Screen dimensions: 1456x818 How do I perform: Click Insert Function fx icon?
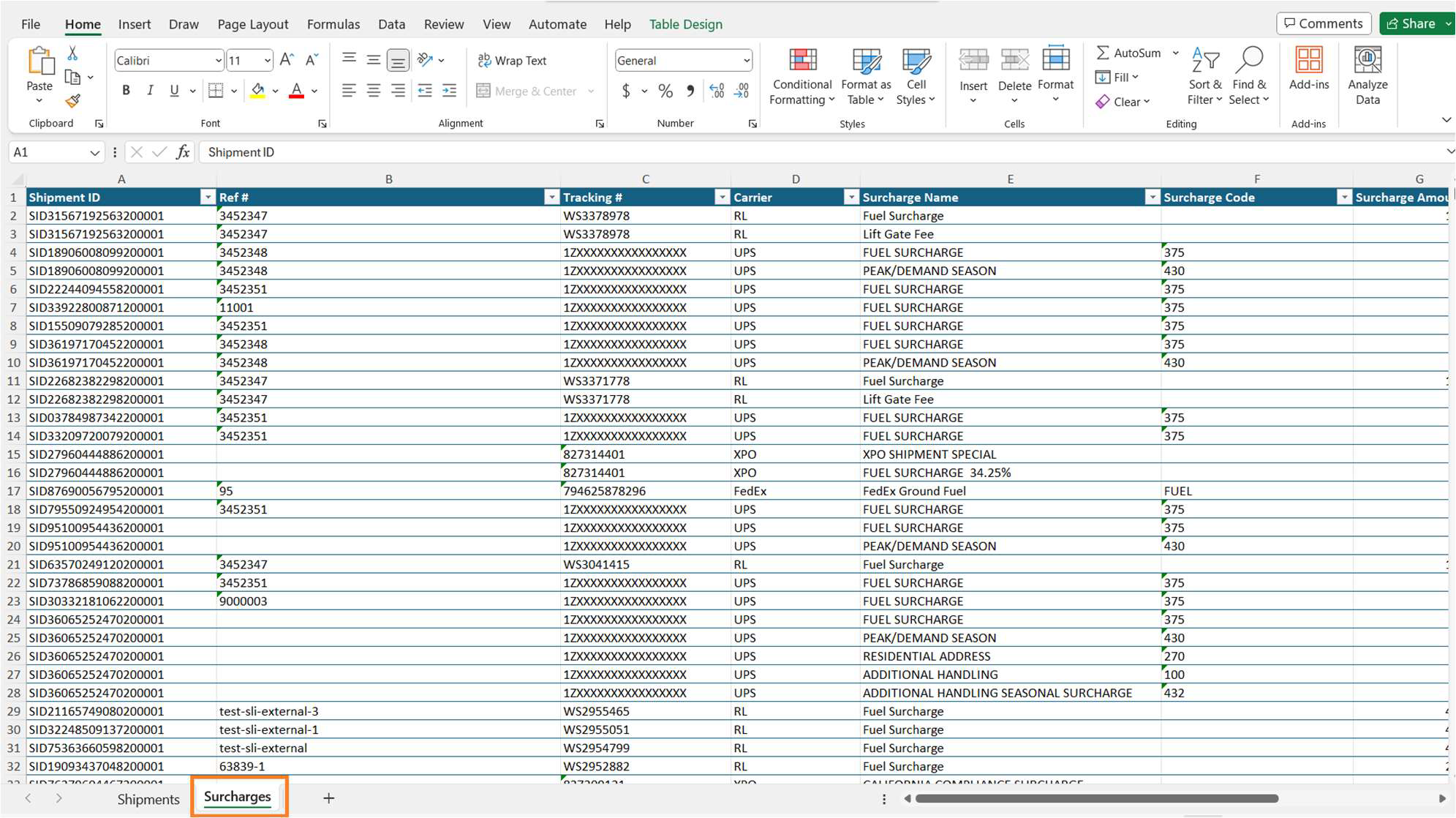click(183, 152)
